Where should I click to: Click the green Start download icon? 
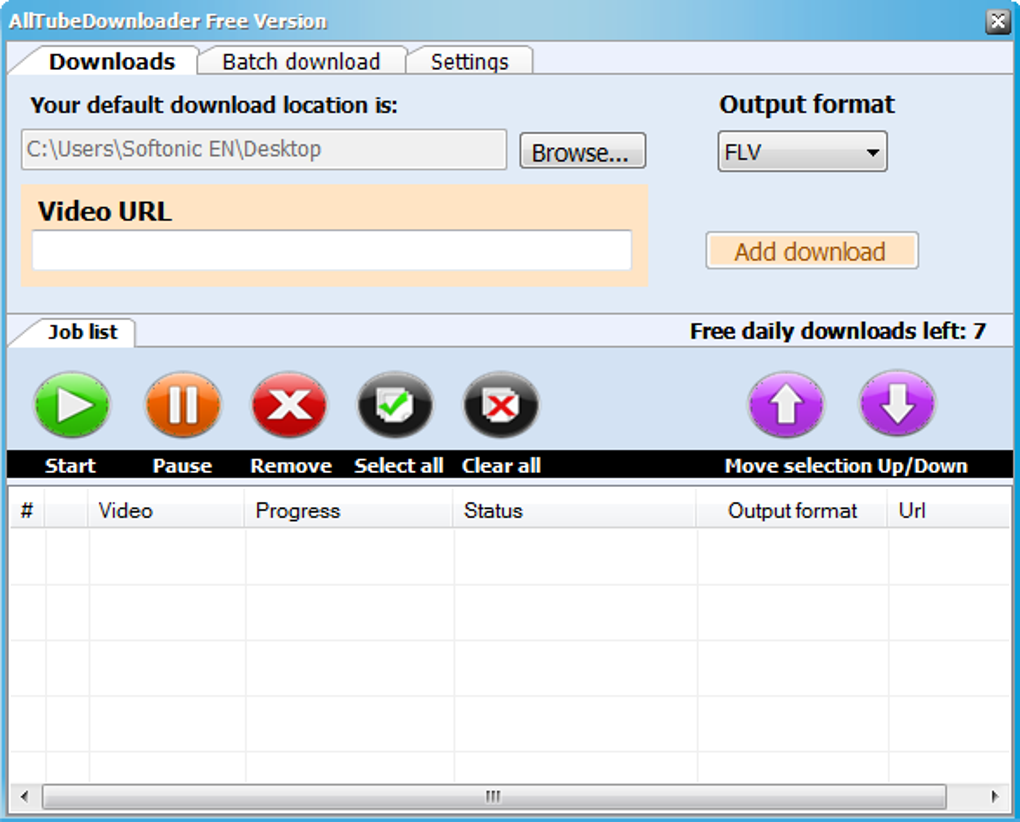pyautogui.click(x=72, y=404)
